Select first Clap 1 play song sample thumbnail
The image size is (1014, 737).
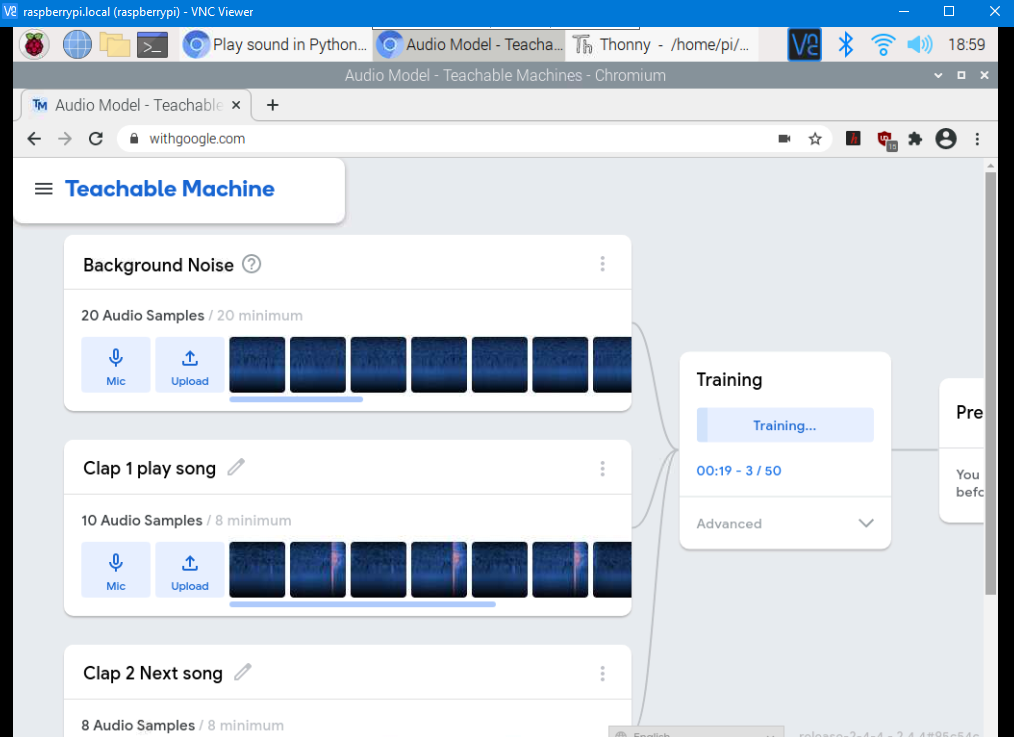(x=257, y=570)
